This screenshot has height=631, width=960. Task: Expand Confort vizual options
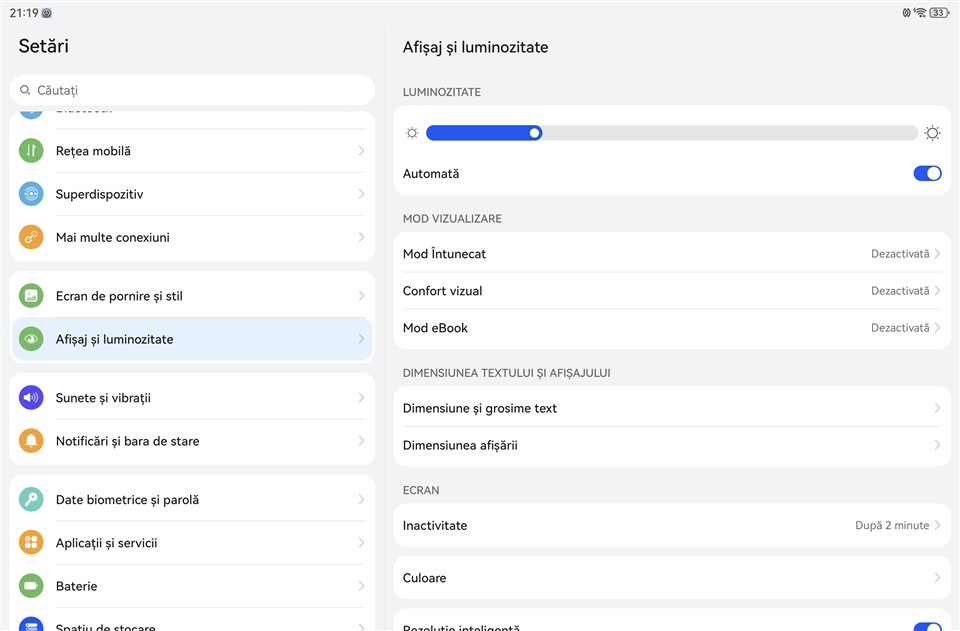point(672,291)
